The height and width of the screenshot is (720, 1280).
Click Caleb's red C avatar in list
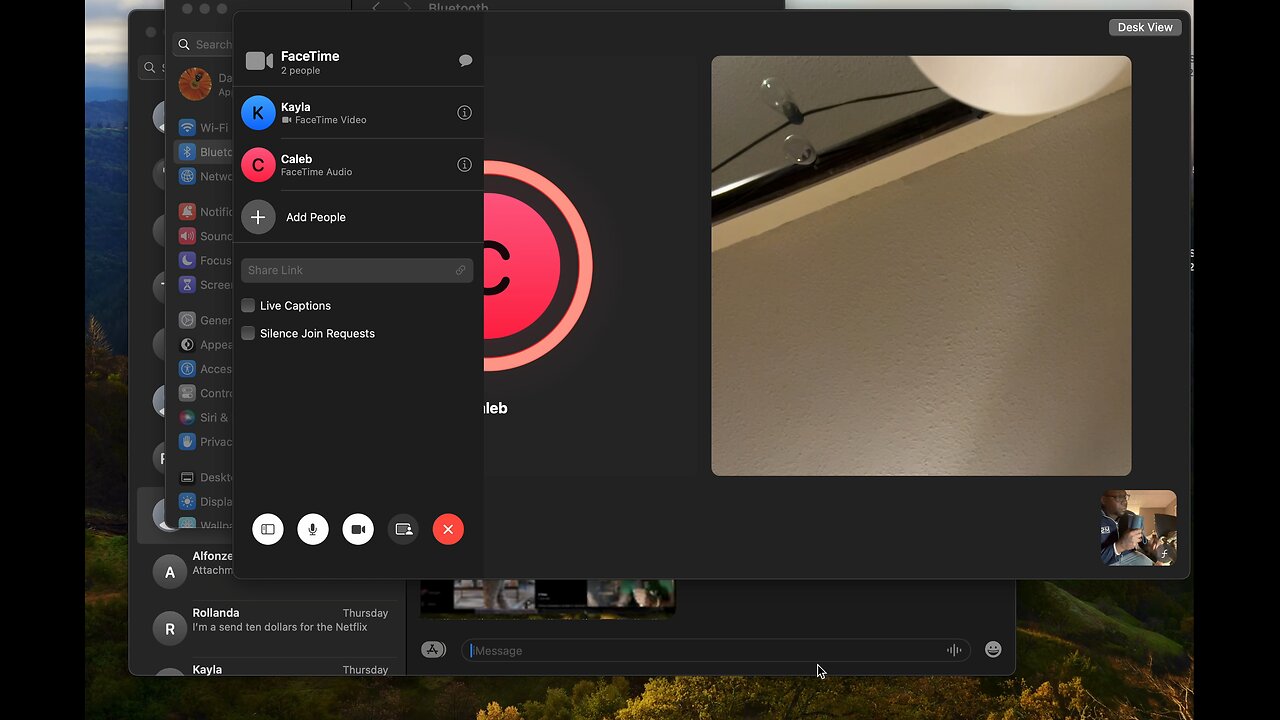pyautogui.click(x=258, y=165)
